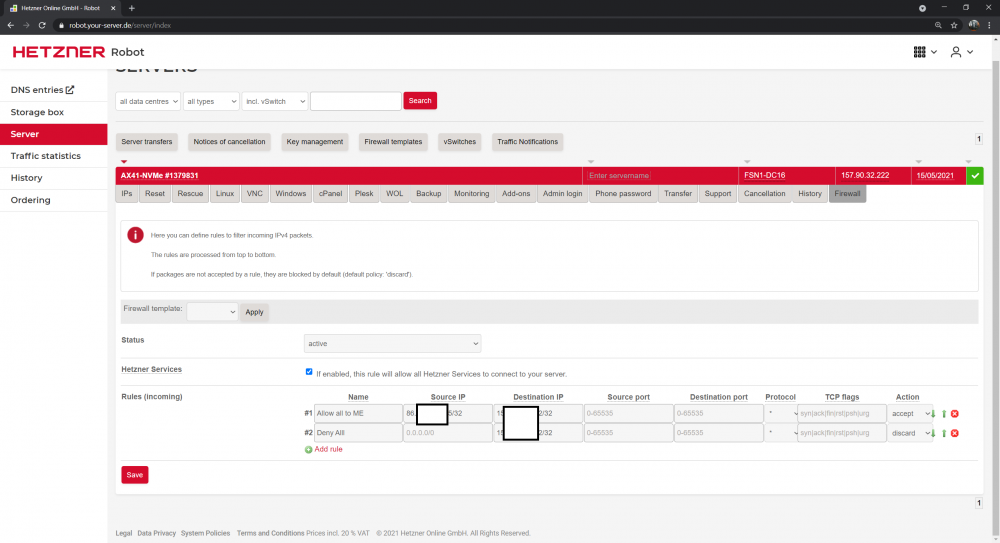Screen dimensions: 1000x543
Task: Open Key management button
Action: tap(314, 142)
